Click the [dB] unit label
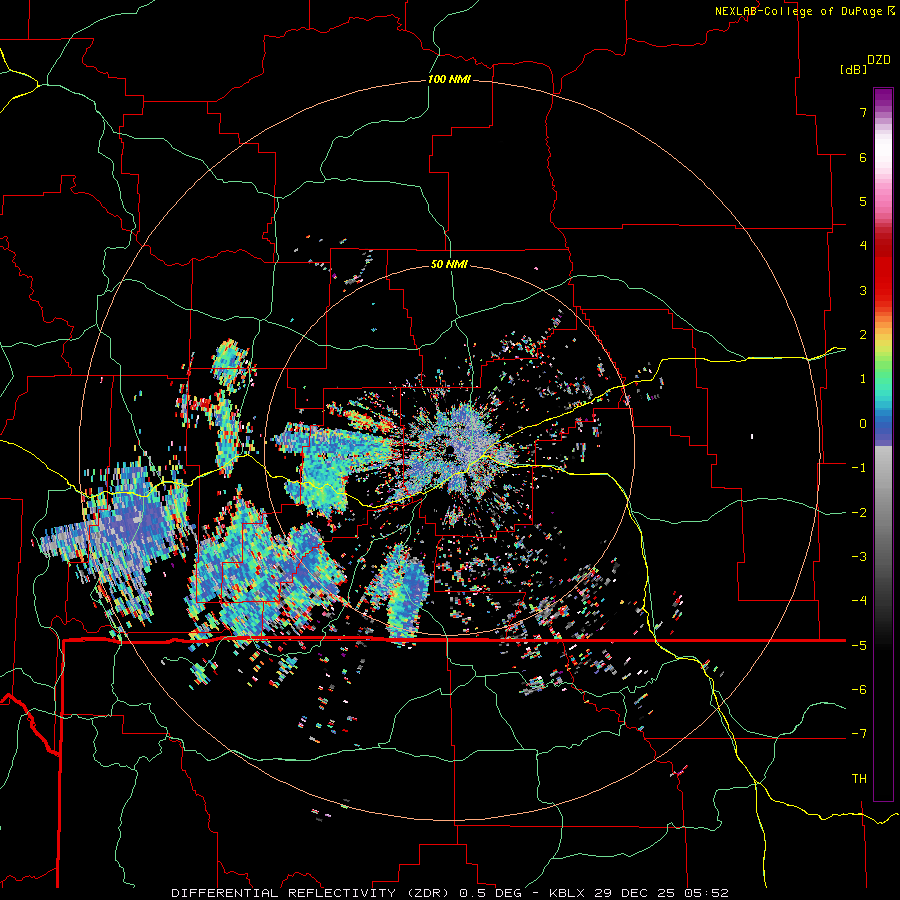The height and width of the screenshot is (900, 900). (853, 69)
